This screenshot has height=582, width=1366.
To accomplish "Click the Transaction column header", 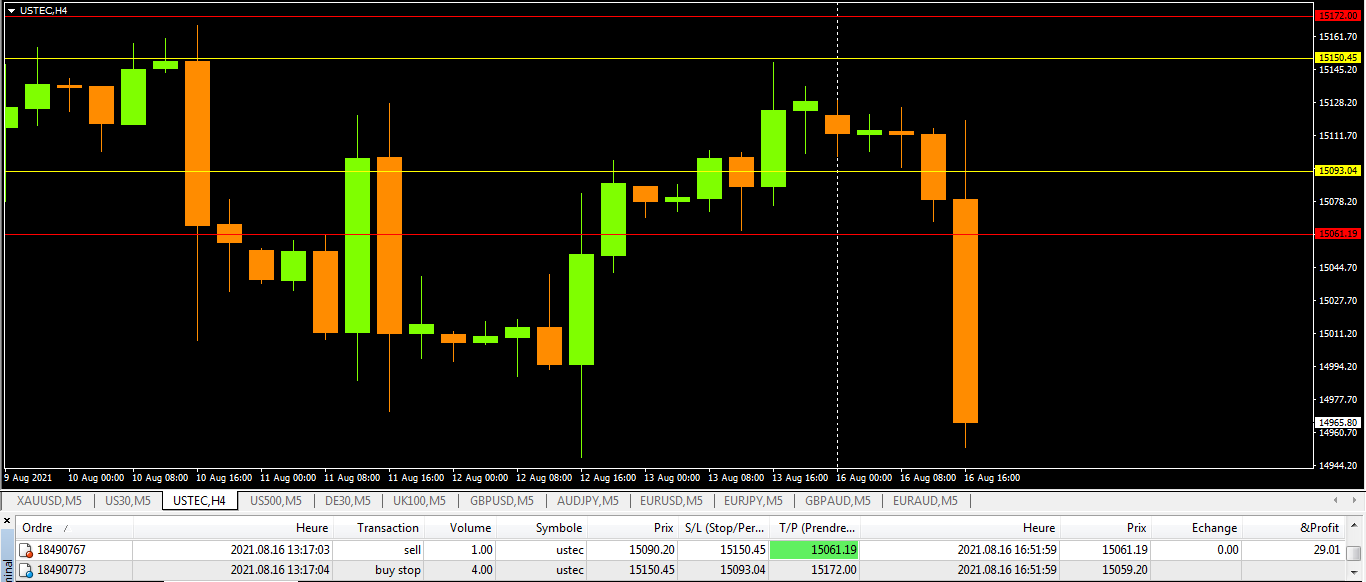I will [388, 528].
